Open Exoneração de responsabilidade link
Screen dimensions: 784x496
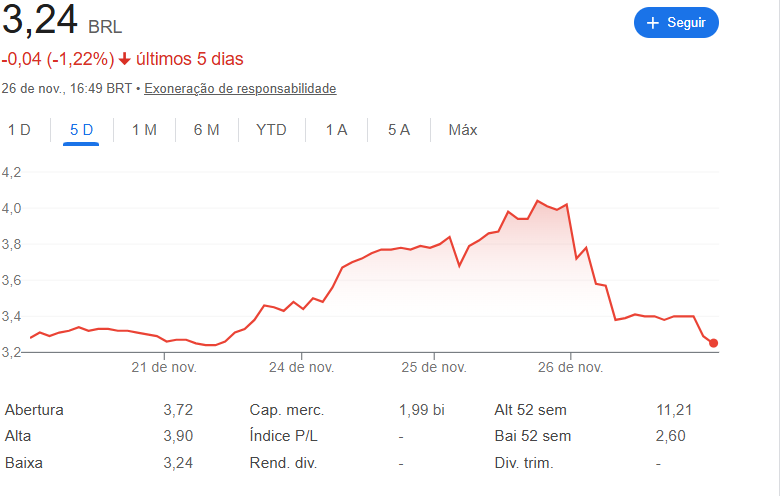[240, 89]
